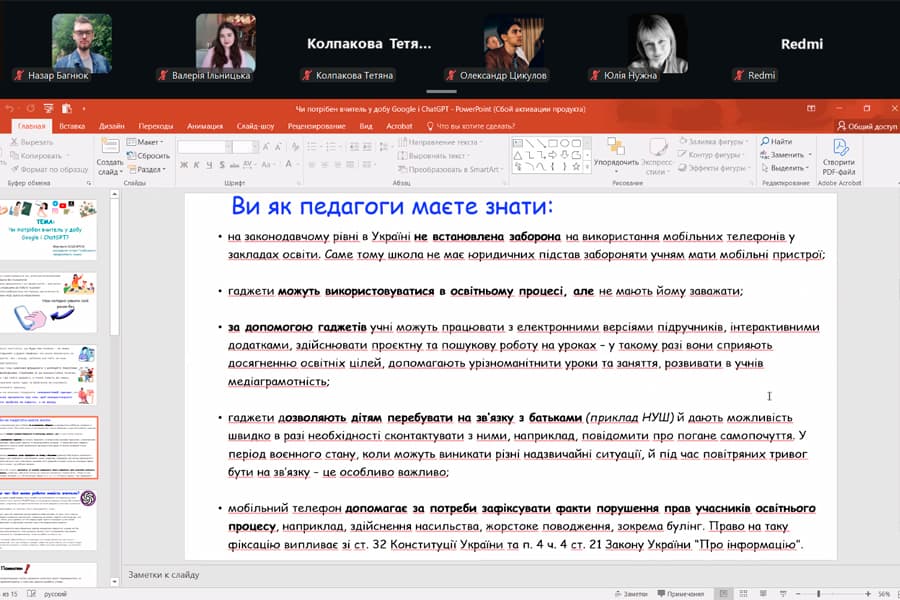Image resolution: width=900 pixels, height=600 pixels.
Task: Open the Формат по образцу painter
Action: pos(15,169)
